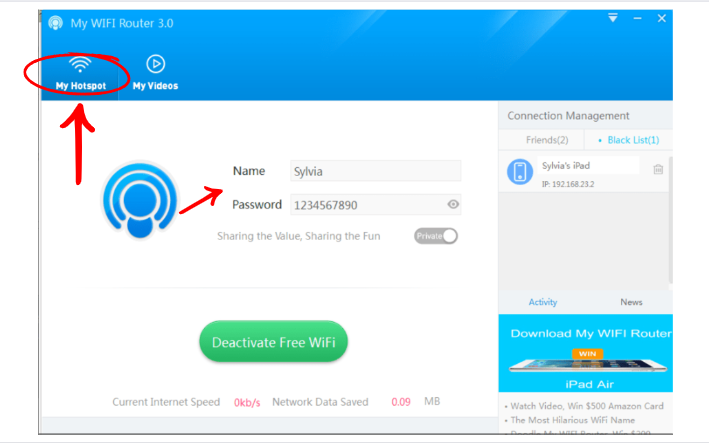Open the title bar dropdown menu arrow
This screenshot has height=443, width=709.
[x=613, y=18]
